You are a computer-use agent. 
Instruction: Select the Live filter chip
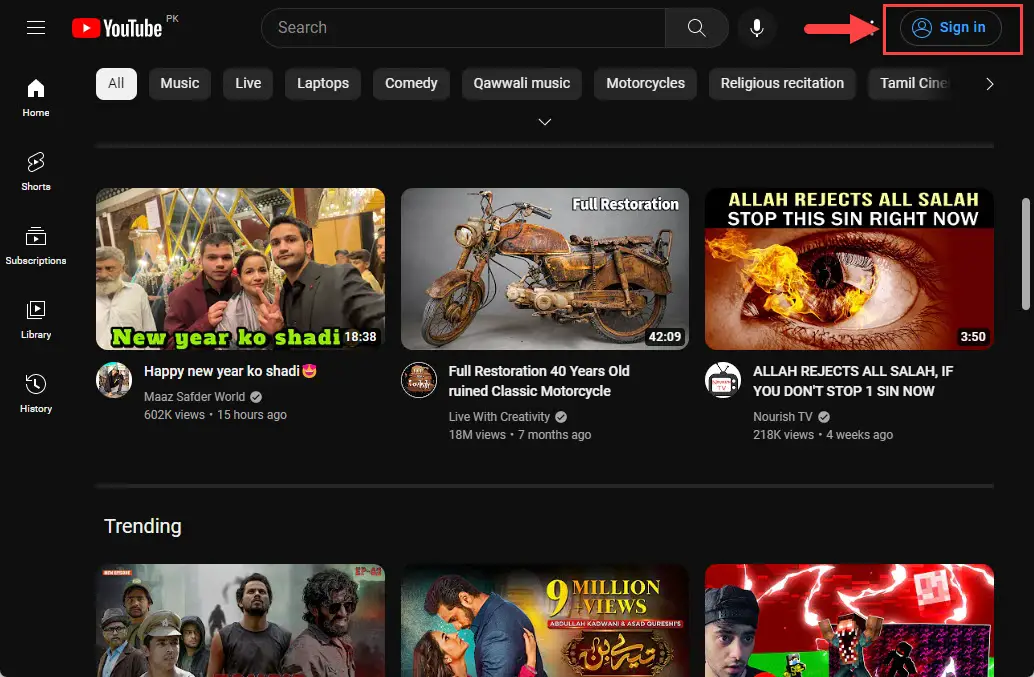(x=248, y=84)
